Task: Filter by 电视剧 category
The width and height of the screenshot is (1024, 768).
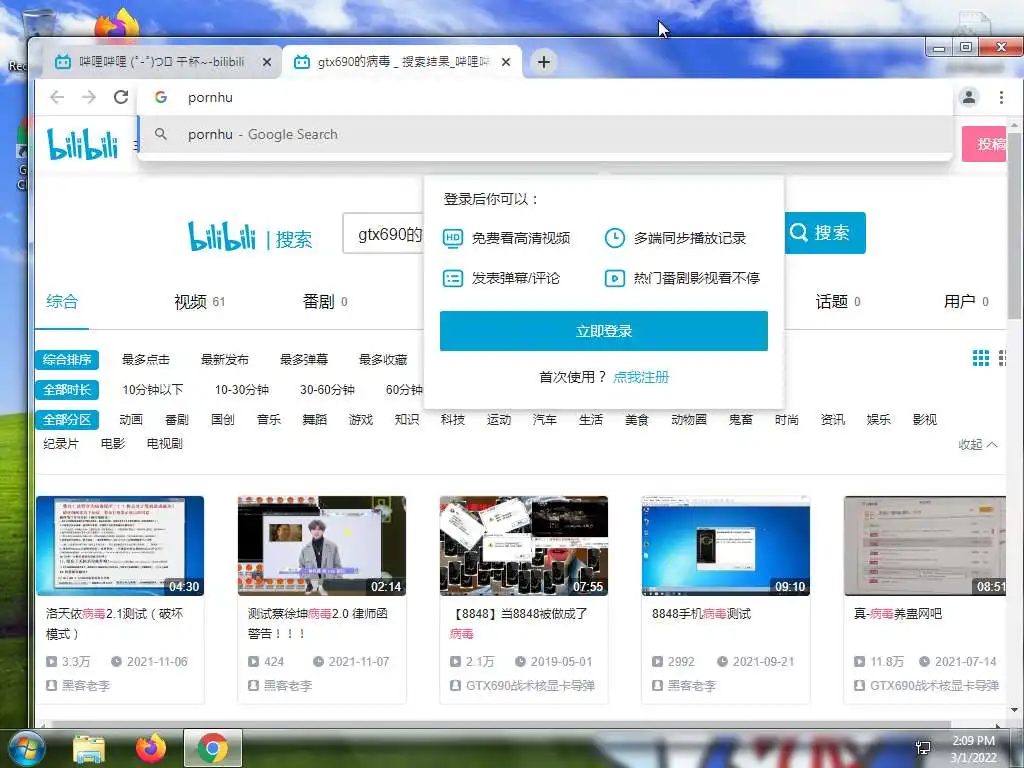Action: pyautogui.click(x=165, y=444)
